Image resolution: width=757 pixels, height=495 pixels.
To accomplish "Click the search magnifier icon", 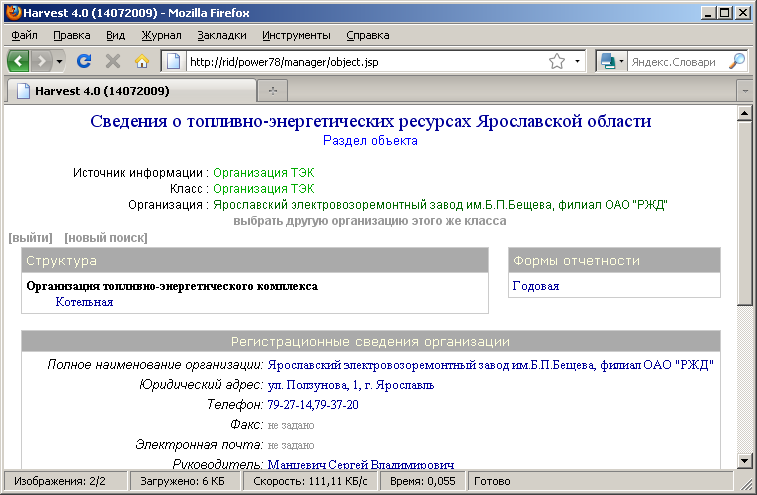I will [737, 61].
